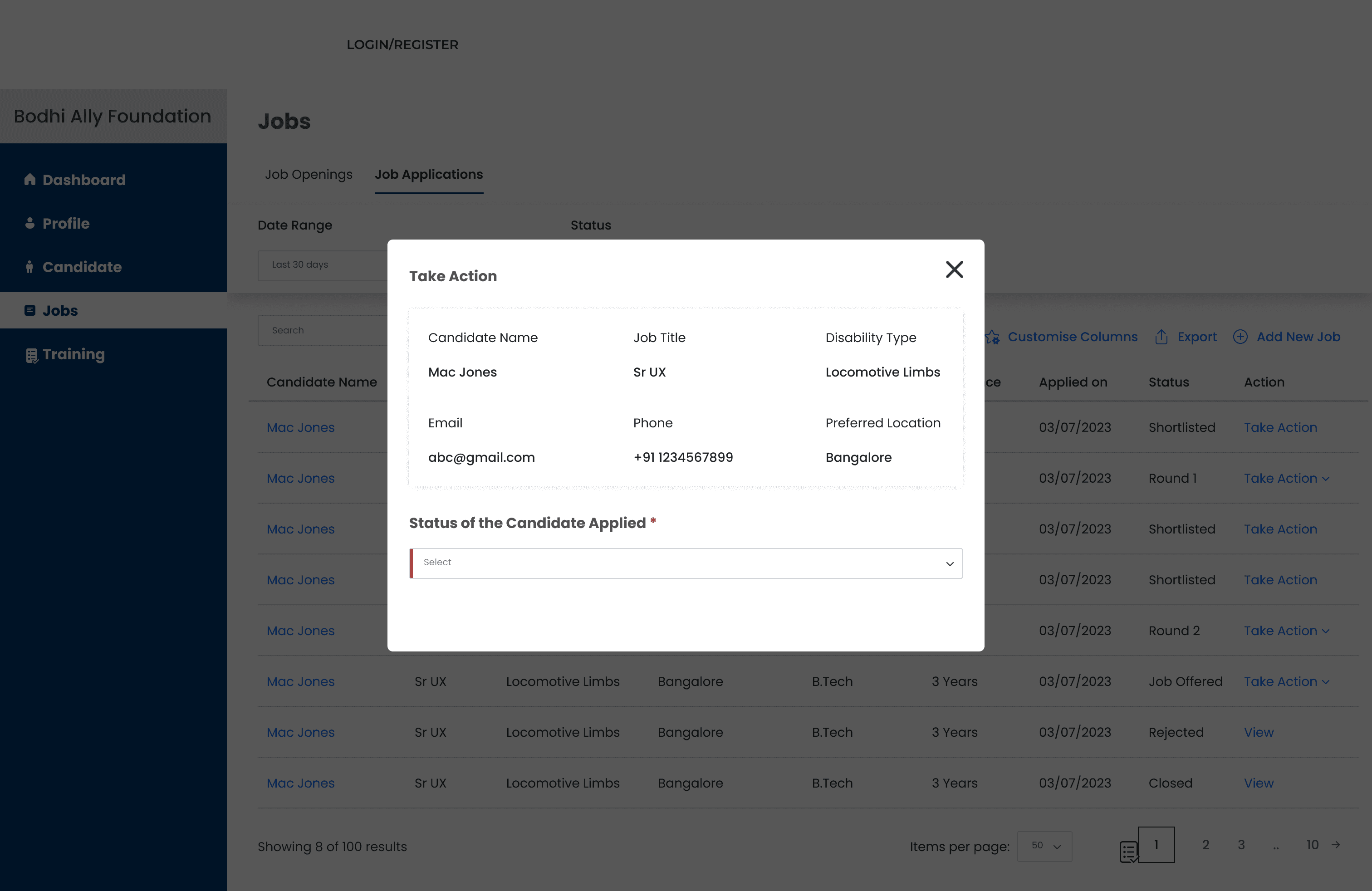
Task: Click the Add New Job plus icon
Action: (1240, 337)
